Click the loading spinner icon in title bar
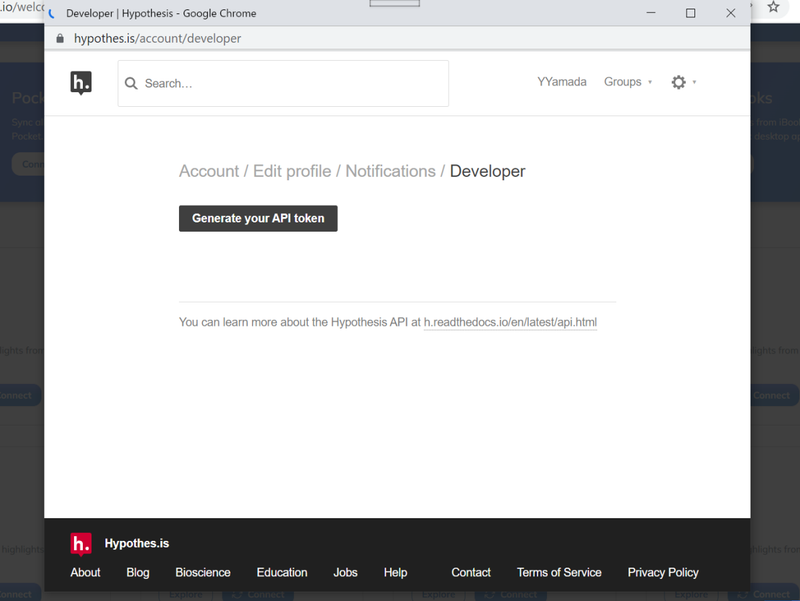Viewport: 800px width, 601px height. pyautogui.click(x=52, y=14)
